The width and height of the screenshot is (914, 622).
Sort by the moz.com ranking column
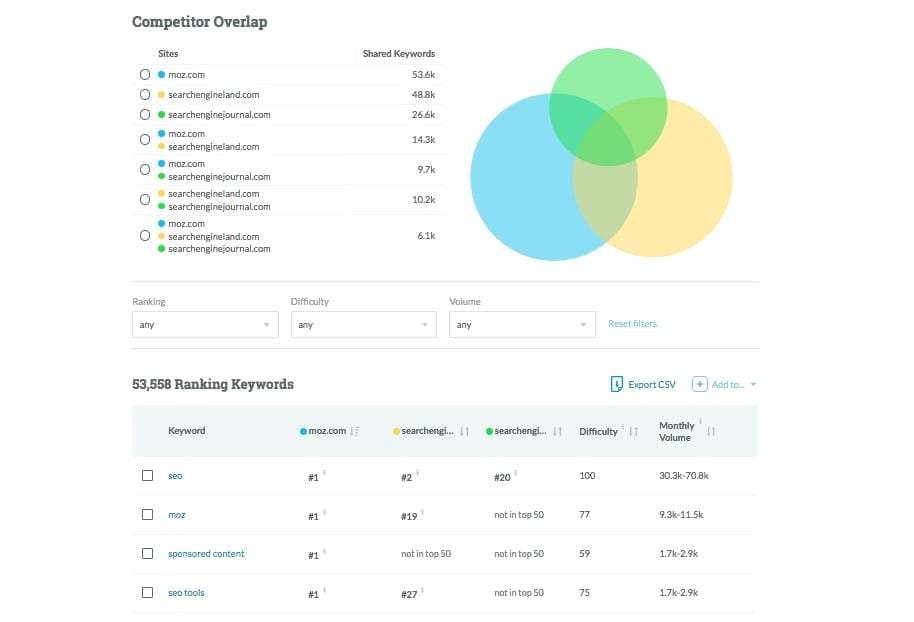pos(355,431)
